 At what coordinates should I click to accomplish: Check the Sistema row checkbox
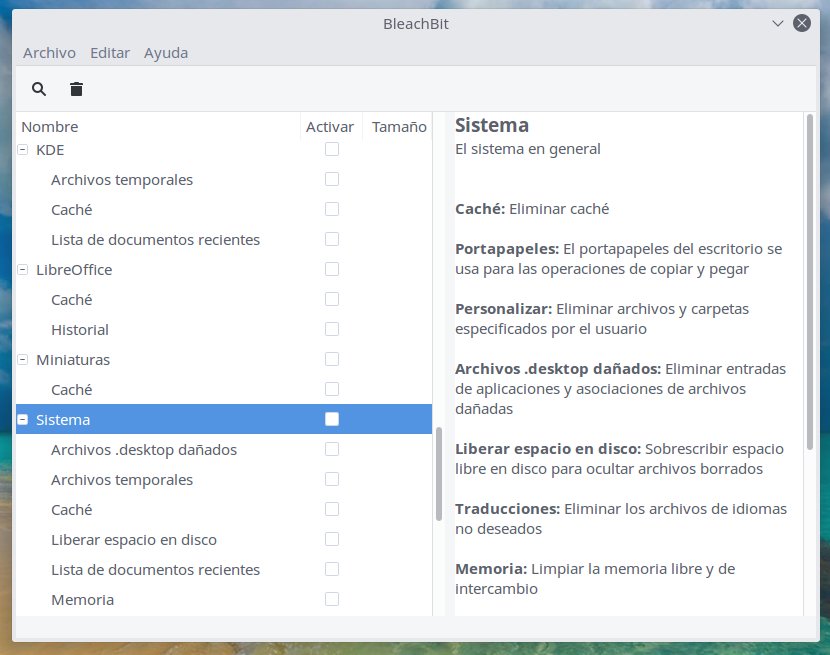(x=332, y=419)
